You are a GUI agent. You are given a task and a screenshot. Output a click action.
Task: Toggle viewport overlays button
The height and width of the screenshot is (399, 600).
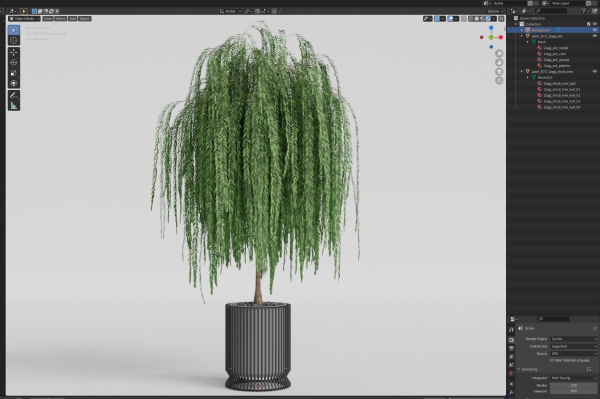click(x=451, y=19)
